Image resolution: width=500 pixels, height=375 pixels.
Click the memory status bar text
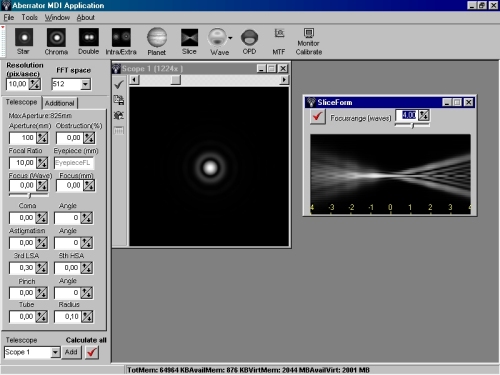tap(248, 370)
